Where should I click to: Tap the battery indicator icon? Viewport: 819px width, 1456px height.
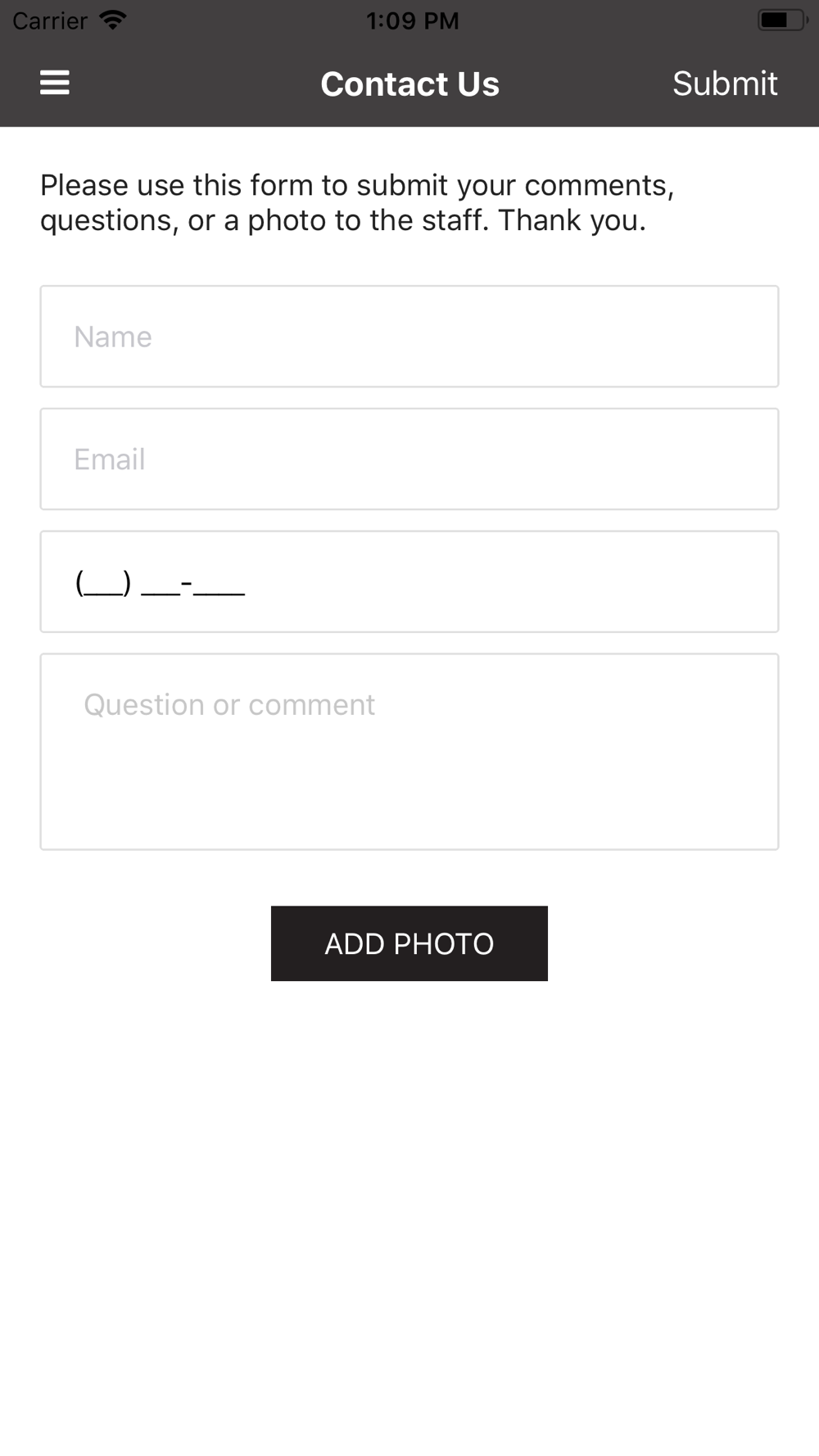781,20
